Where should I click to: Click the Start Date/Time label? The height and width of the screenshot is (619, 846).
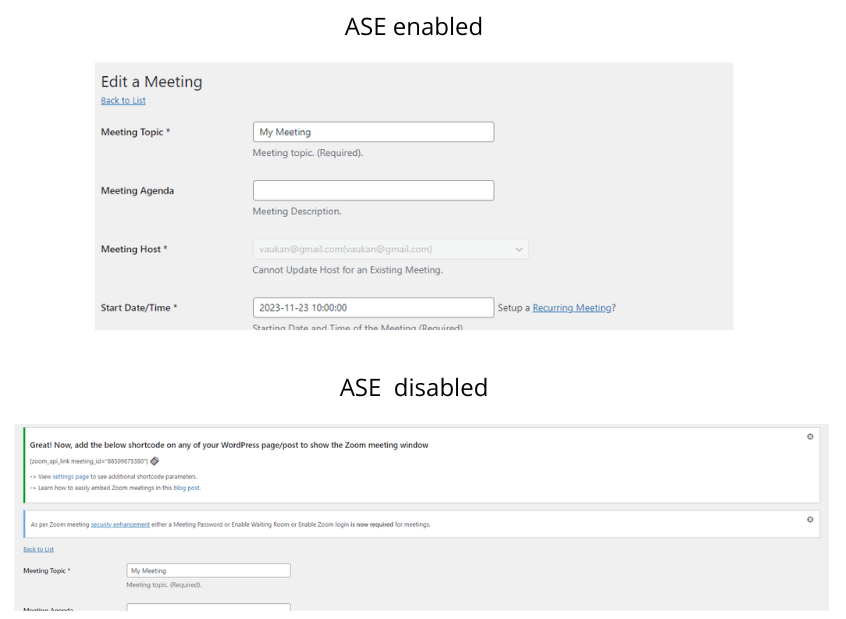pos(139,308)
